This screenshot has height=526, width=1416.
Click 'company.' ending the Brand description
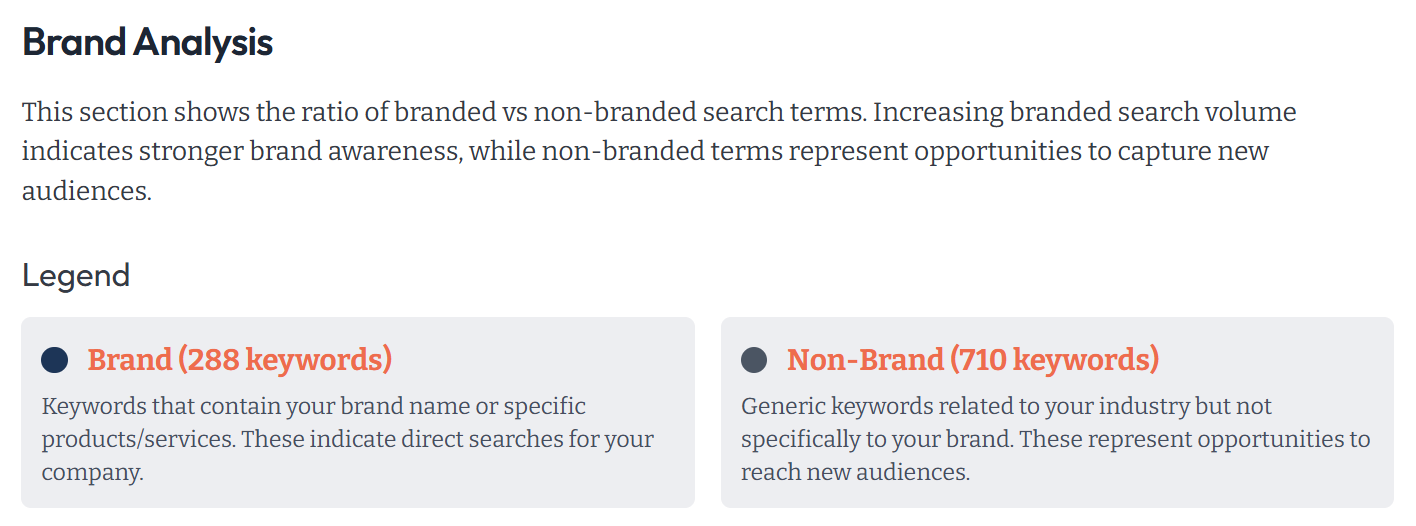93,472
